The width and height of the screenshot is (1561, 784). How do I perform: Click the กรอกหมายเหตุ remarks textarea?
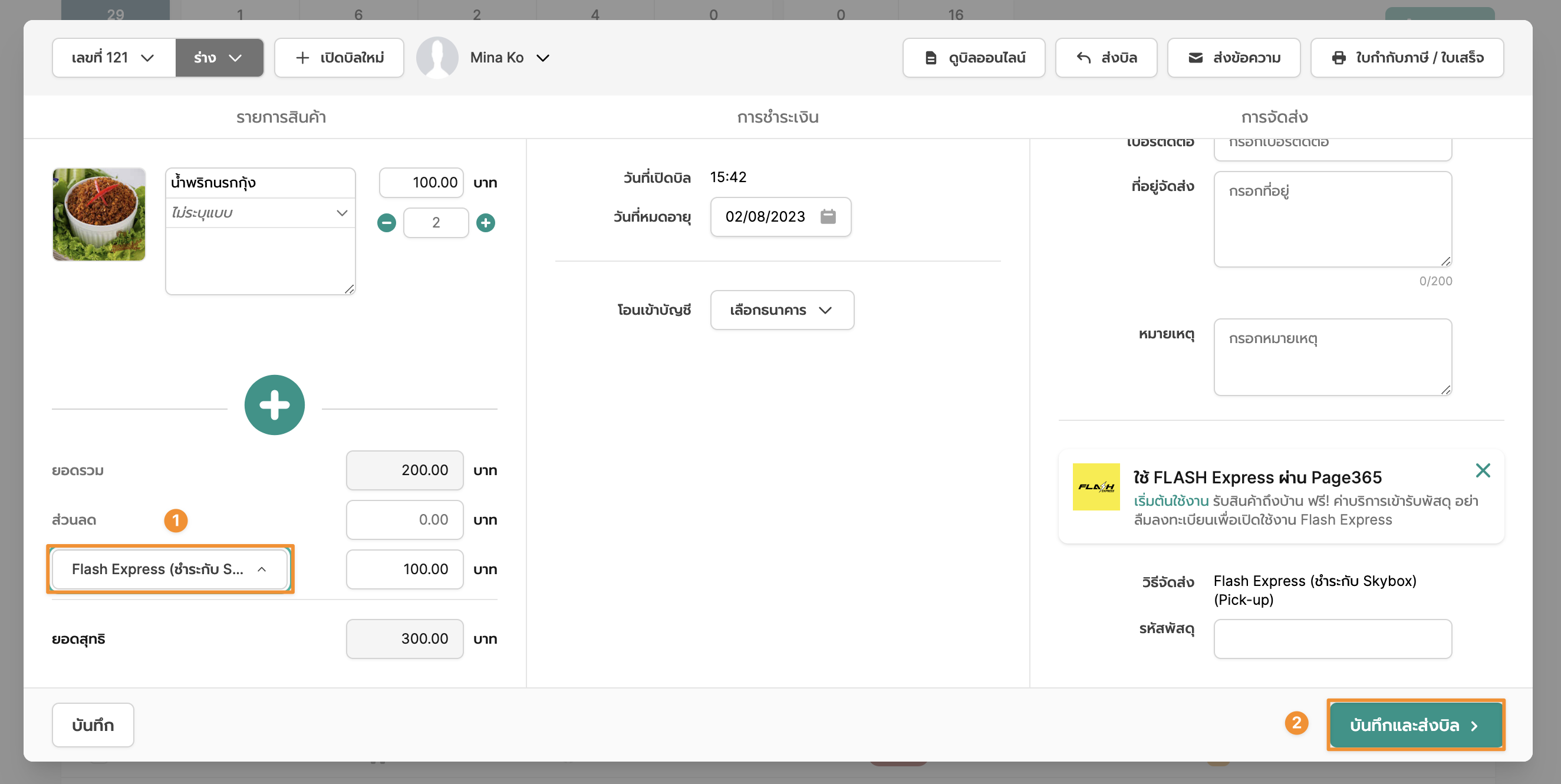pos(1332,357)
